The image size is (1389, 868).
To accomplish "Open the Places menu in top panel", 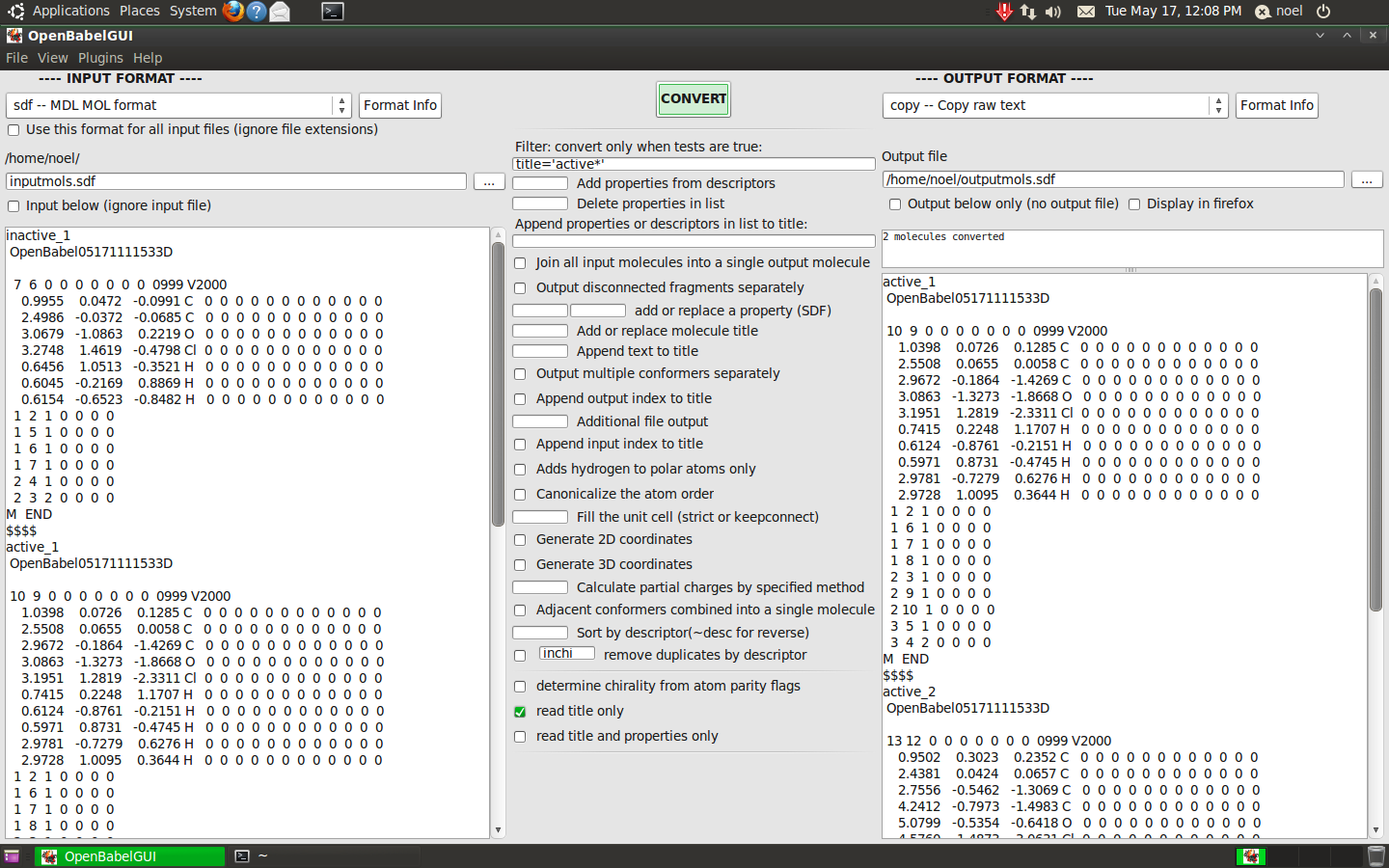I will coord(140,11).
